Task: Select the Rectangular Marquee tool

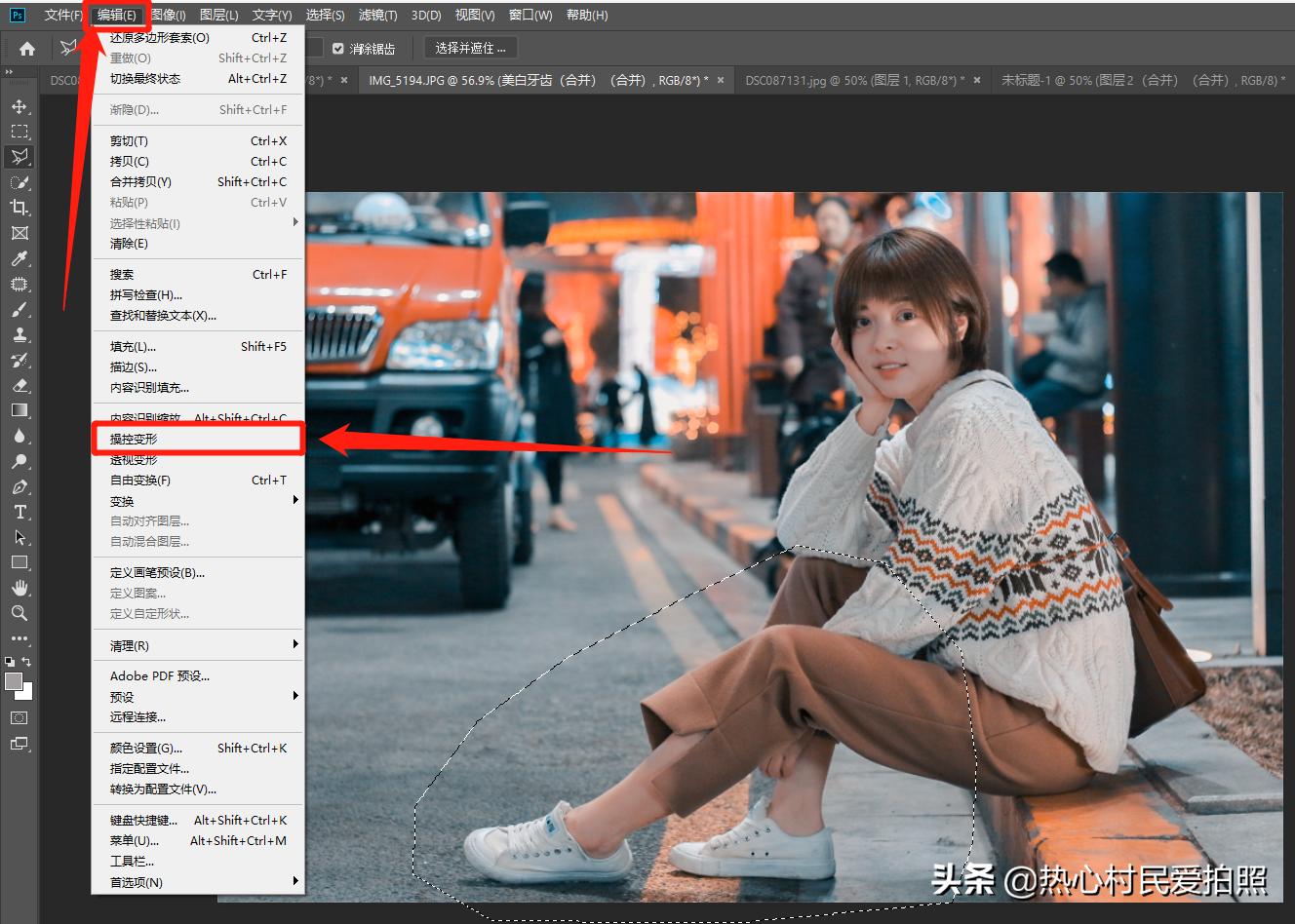Action: (20, 132)
